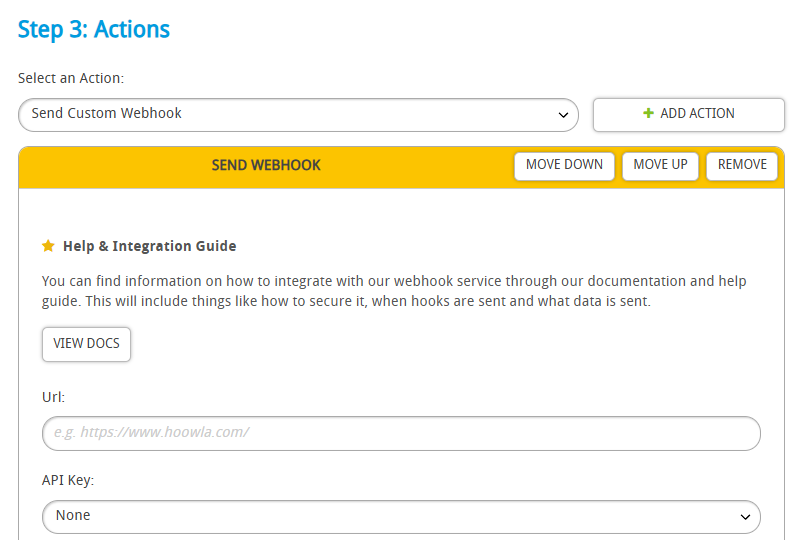Click the SEND WEBHOOK header title

click(266, 165)
